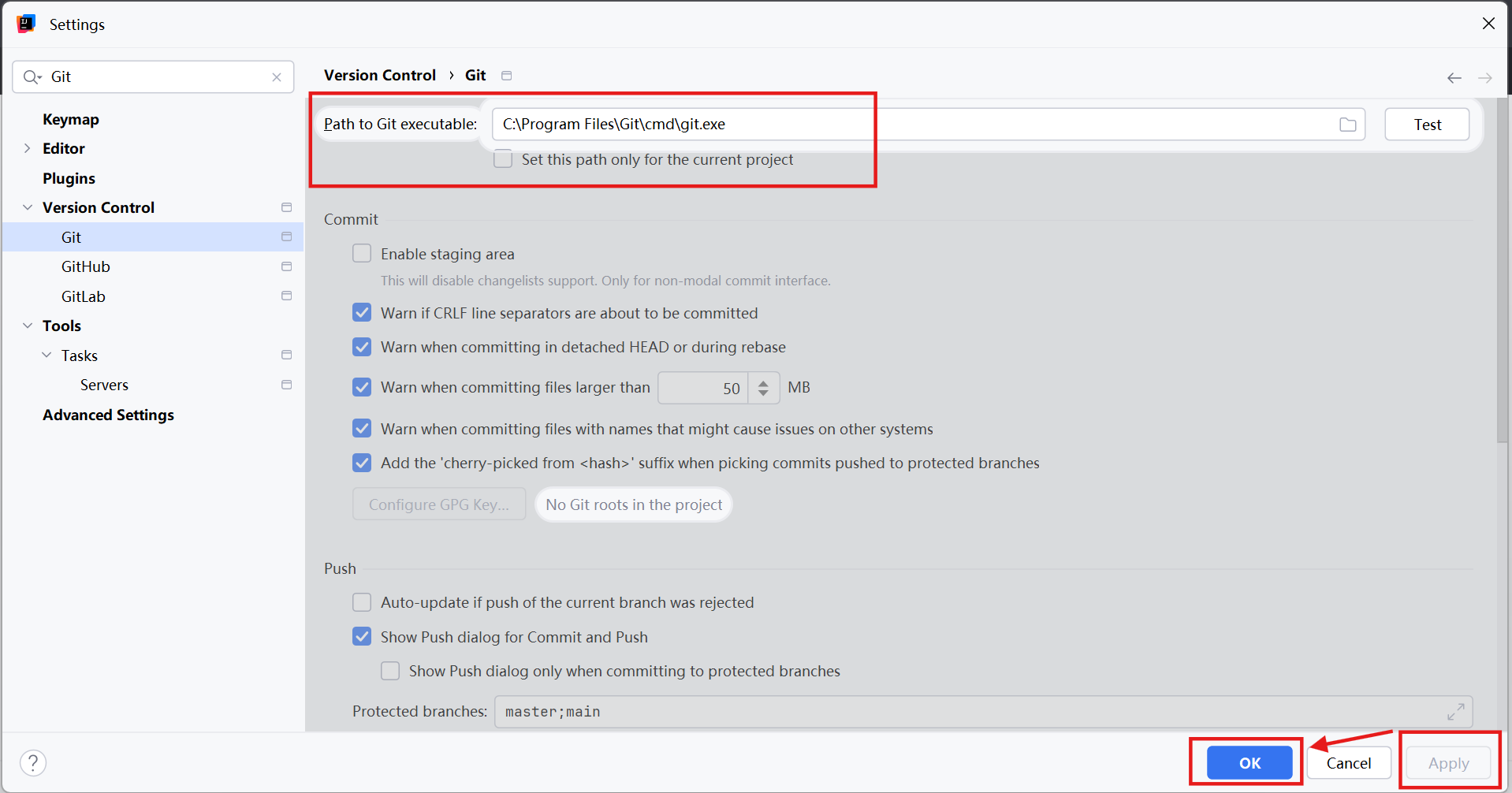Click project icon on Version Control row

click(286, 207)
